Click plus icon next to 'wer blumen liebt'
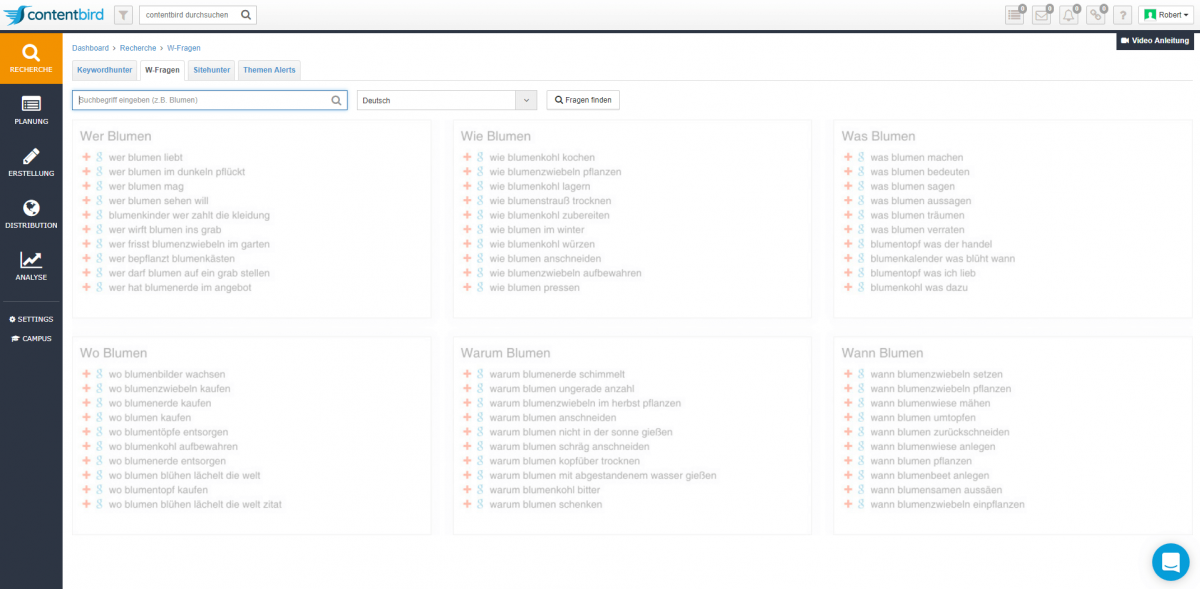Image resolution: width=1200 pixels, height=589 pixels. pos(87,157)
